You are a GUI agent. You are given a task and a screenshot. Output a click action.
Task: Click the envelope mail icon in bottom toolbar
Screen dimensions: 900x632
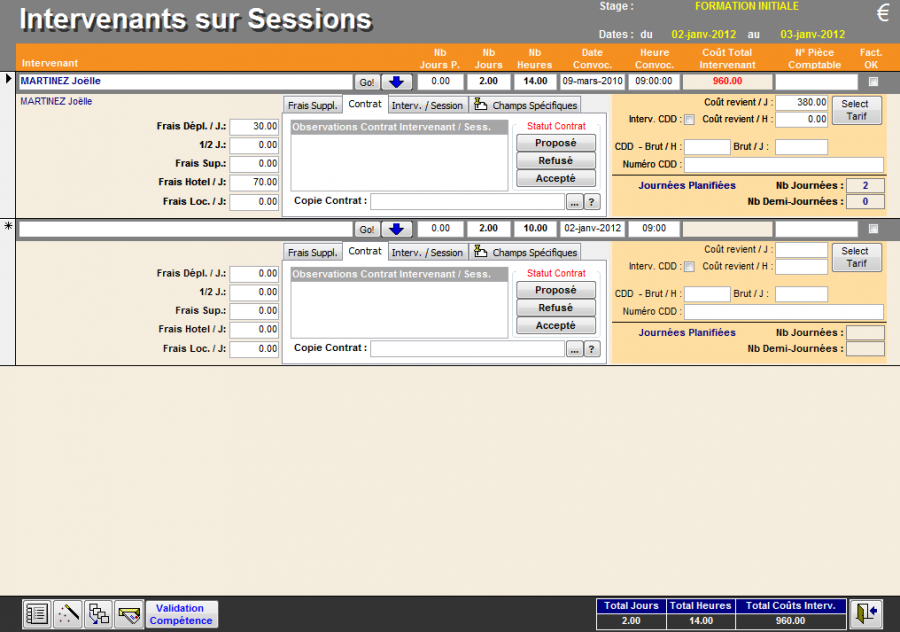(x=128, y=614)
